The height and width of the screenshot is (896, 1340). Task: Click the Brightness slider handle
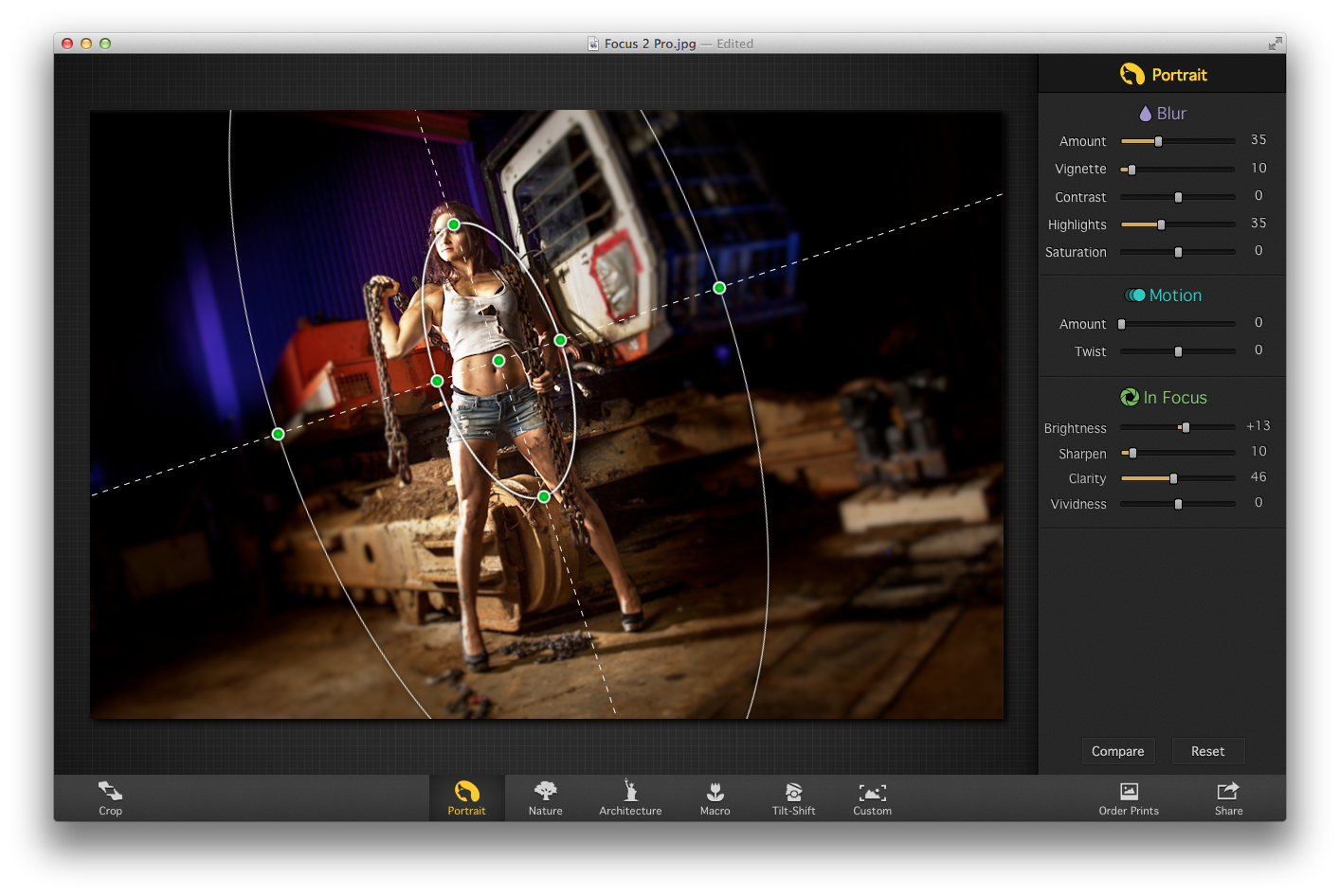coord(1186,427)
